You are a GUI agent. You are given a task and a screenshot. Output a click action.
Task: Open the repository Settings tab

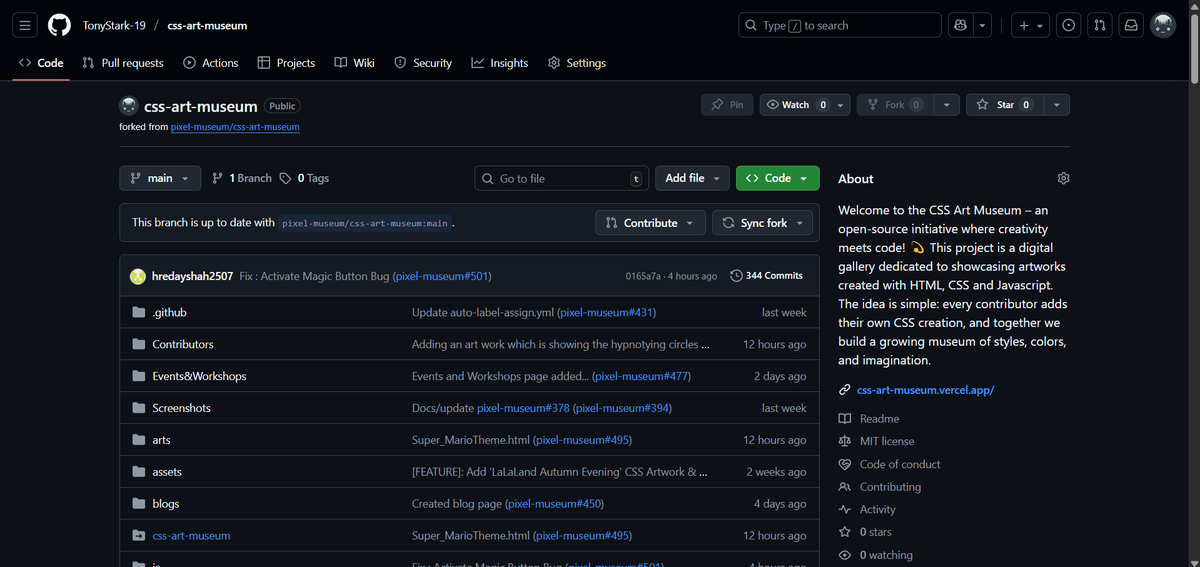(x=577, y=63)
